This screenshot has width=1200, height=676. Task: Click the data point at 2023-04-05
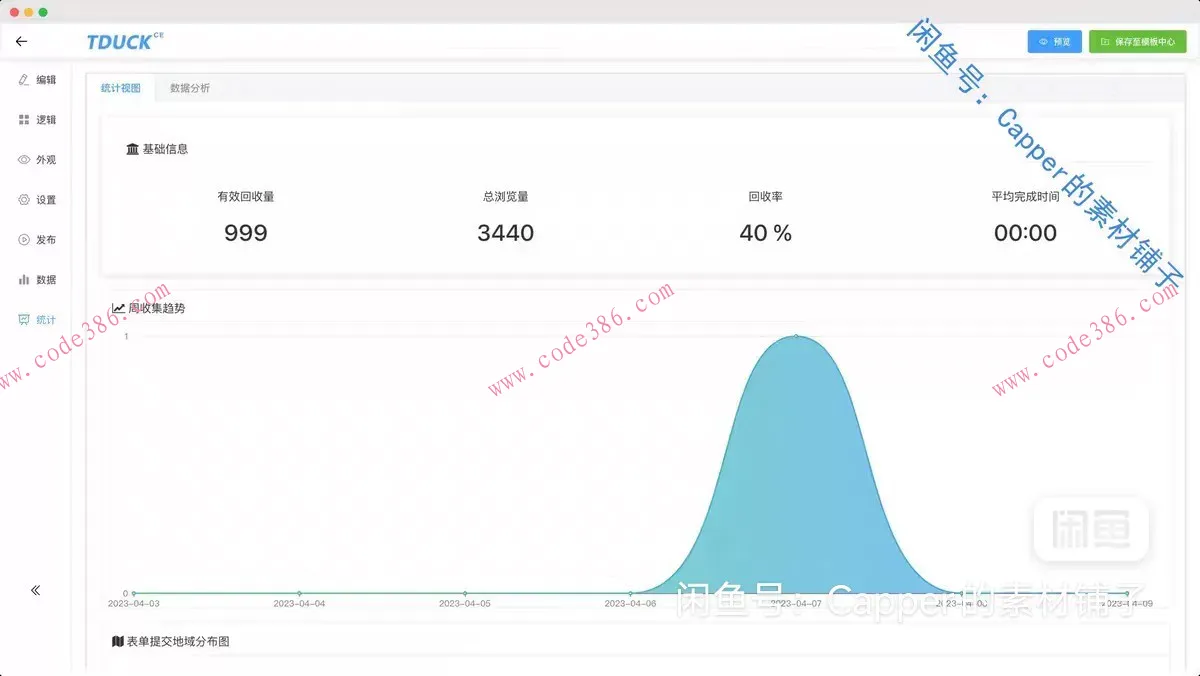465,593
